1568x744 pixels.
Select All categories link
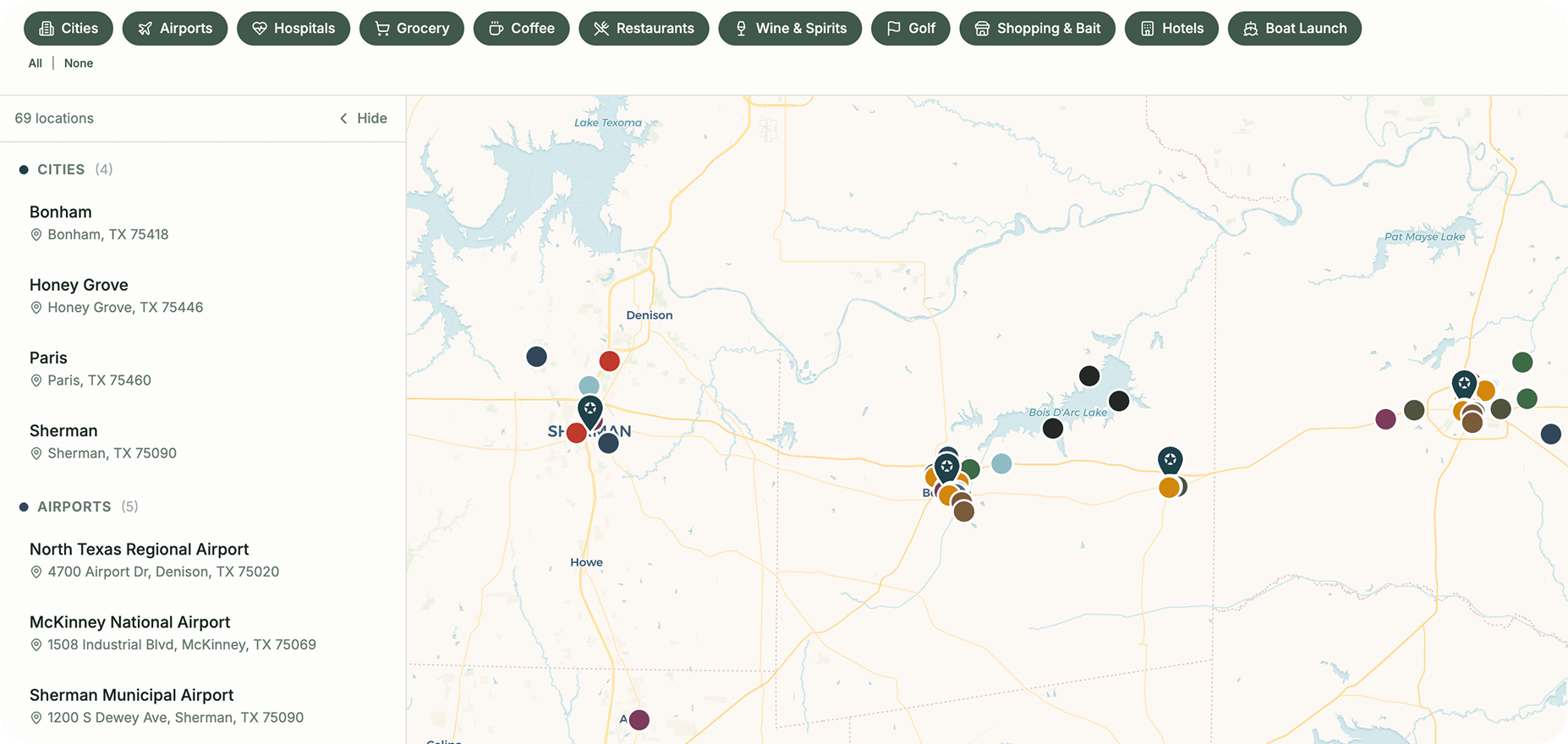click(35, 63)
